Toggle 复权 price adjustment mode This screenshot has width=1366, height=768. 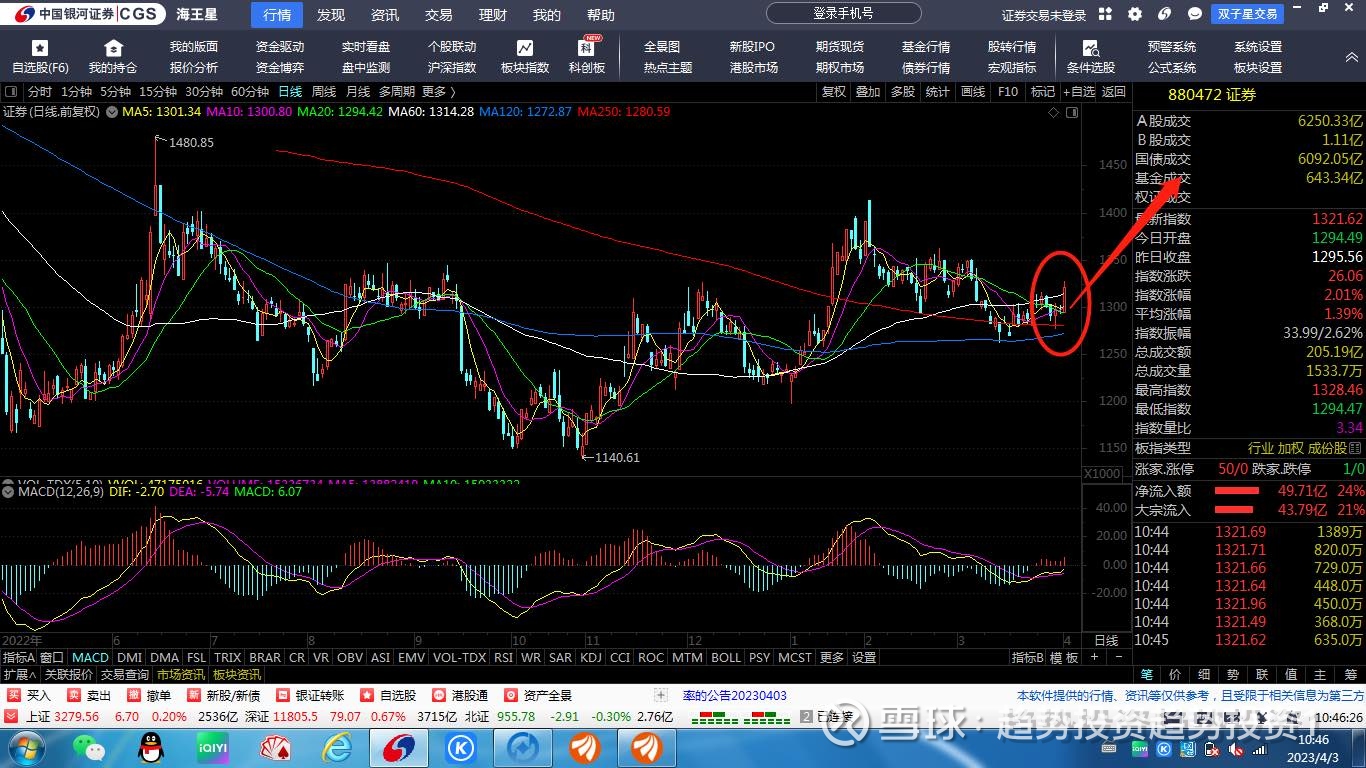tap(834, 91)
